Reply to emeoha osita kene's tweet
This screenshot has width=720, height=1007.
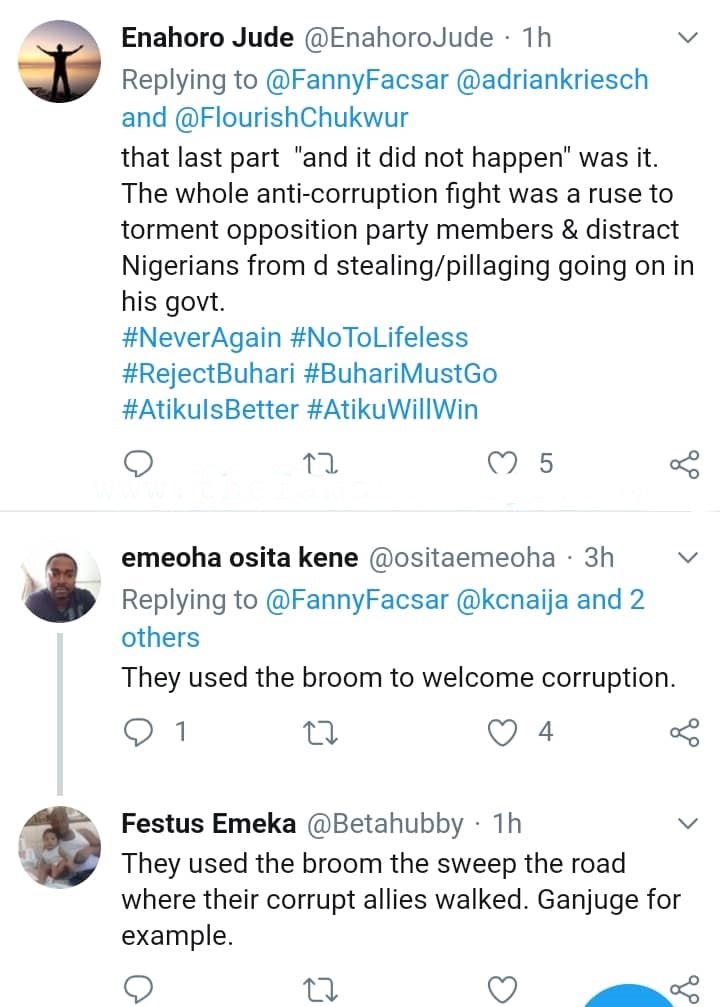[137, 732]
